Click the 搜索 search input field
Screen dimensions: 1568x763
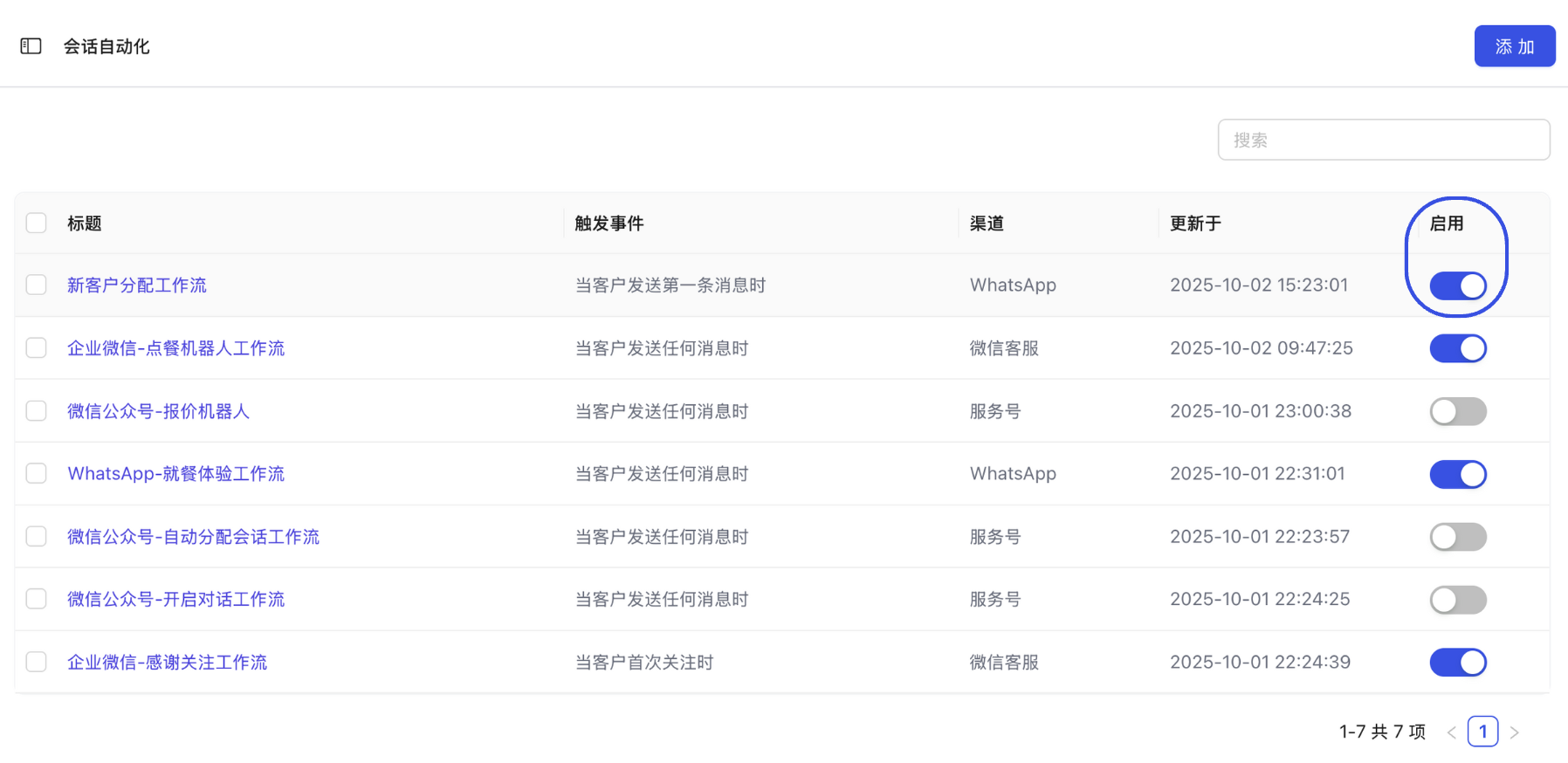pos(1384,140)
